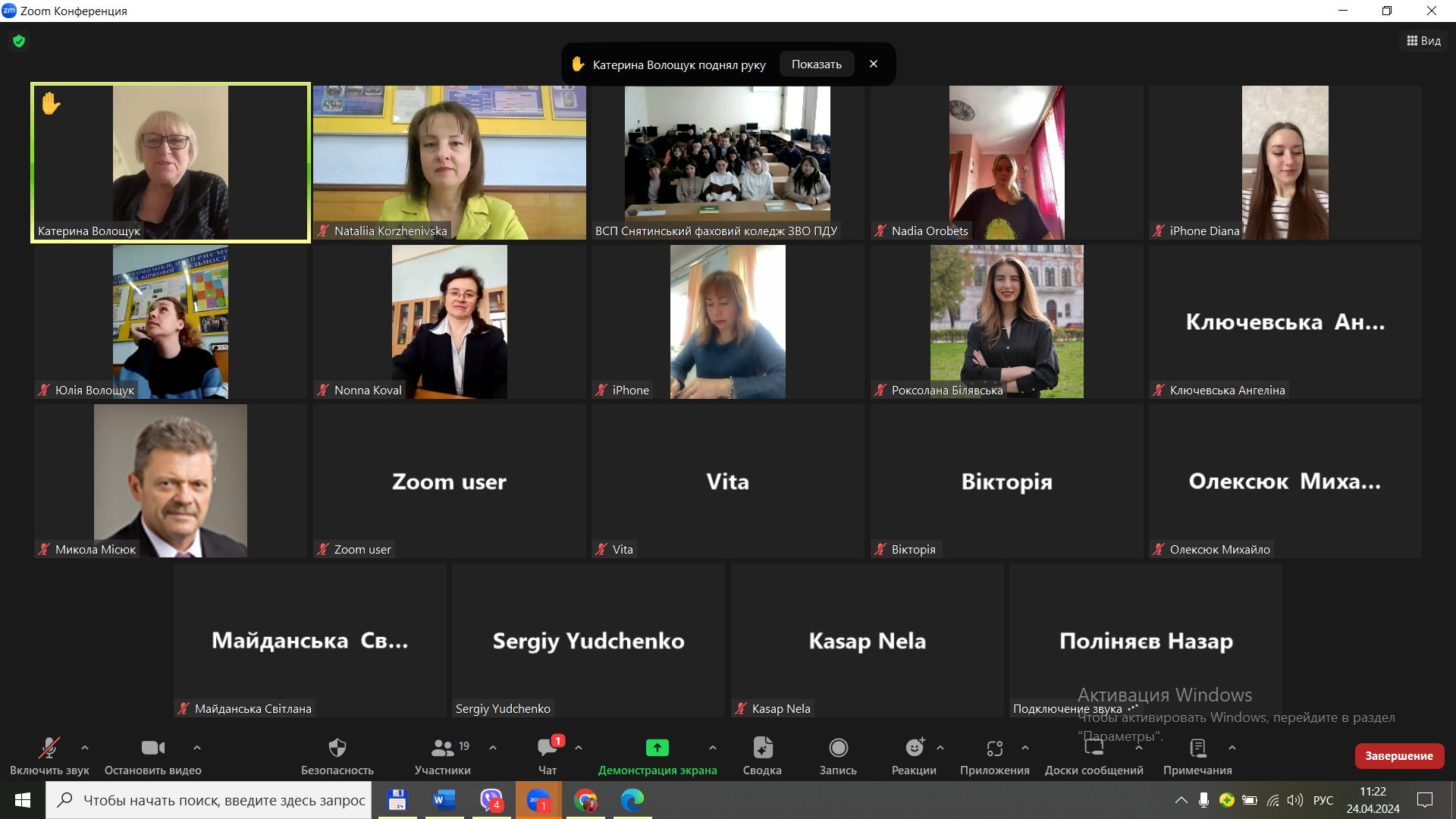The image size is (1456, 819).
Task: Expand video options arrow beside camera
Action: tap(197, 748)
